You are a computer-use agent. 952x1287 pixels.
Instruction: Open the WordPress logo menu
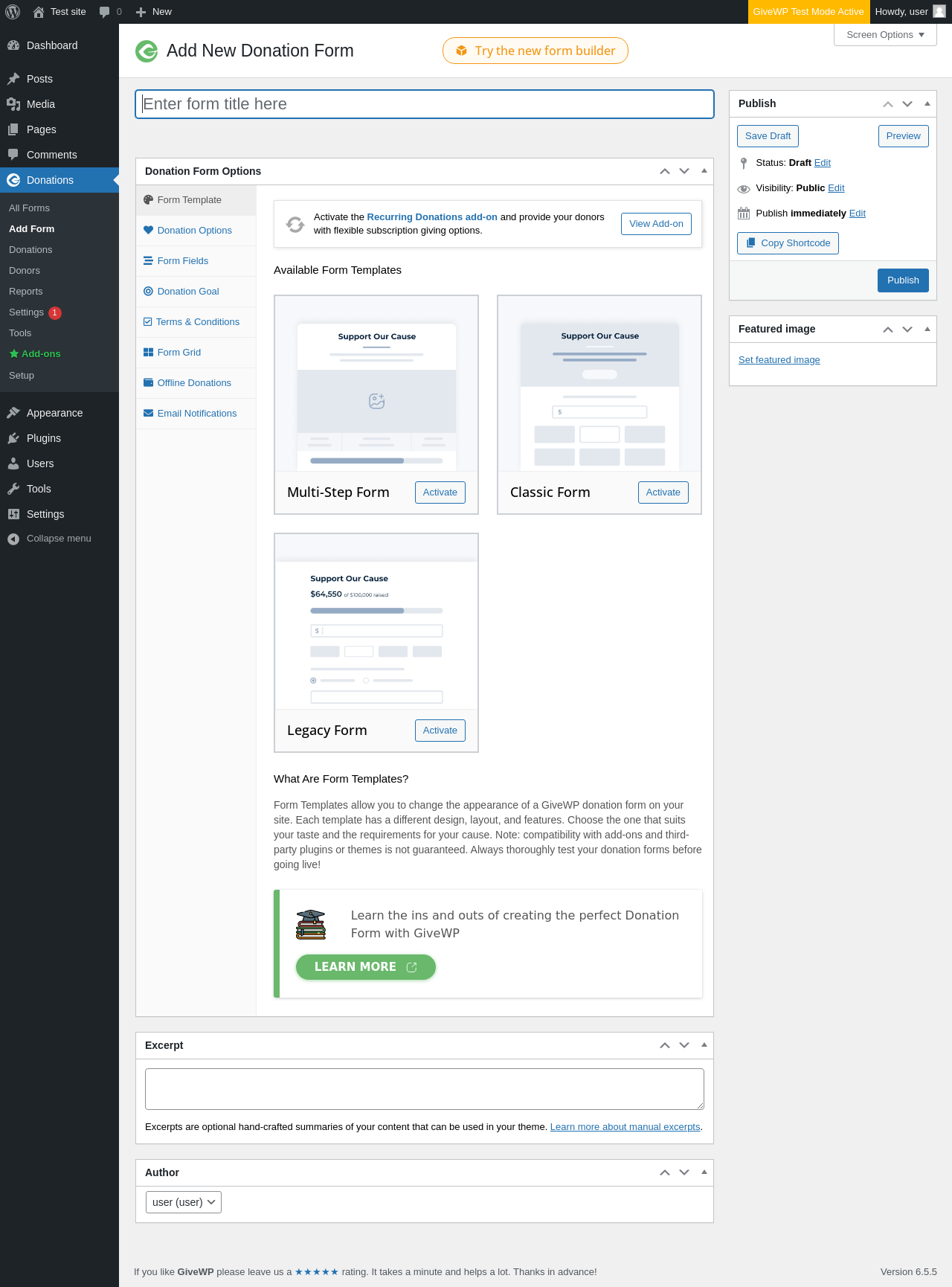(x=13, y=12)
